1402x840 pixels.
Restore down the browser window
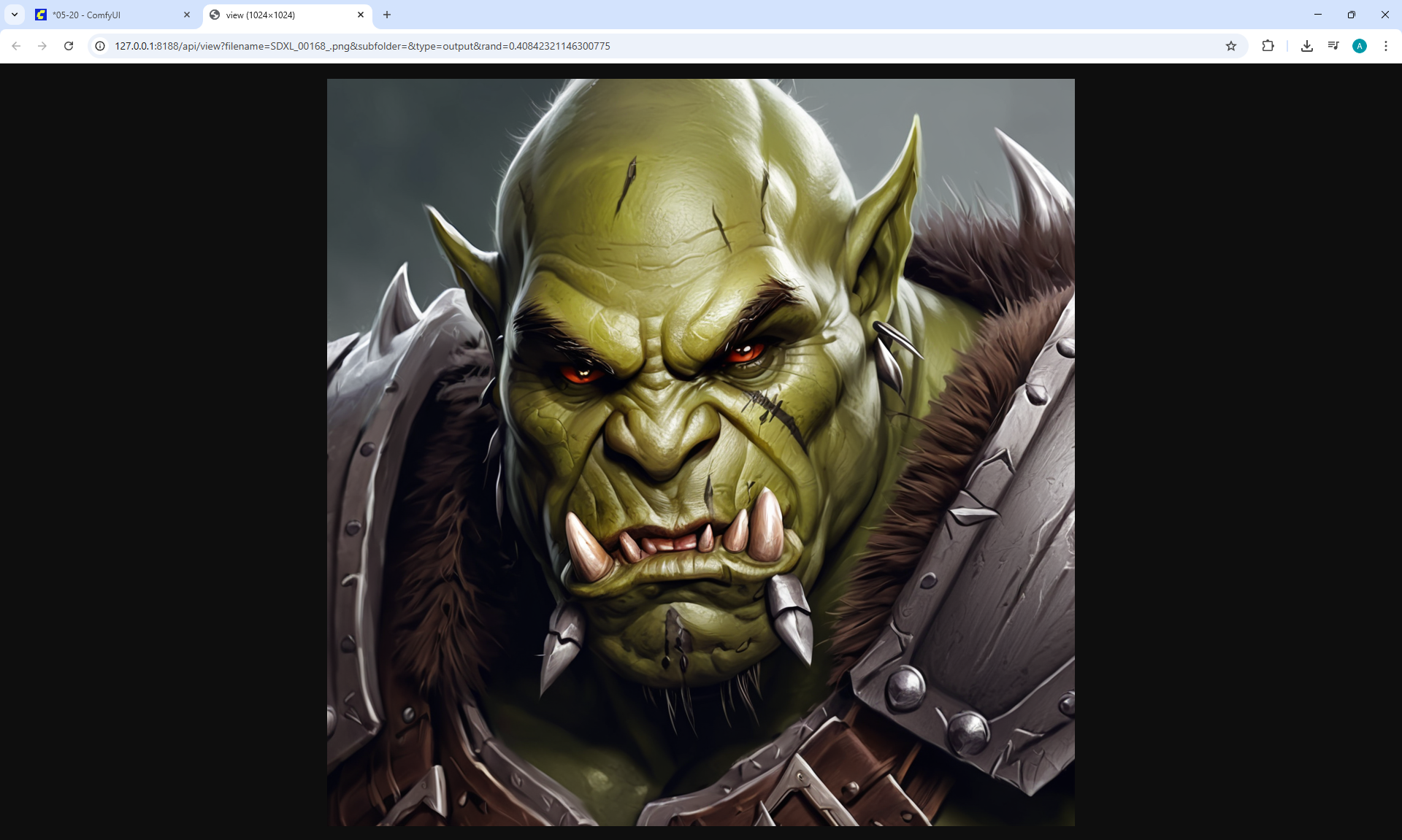click(1352, 15)
